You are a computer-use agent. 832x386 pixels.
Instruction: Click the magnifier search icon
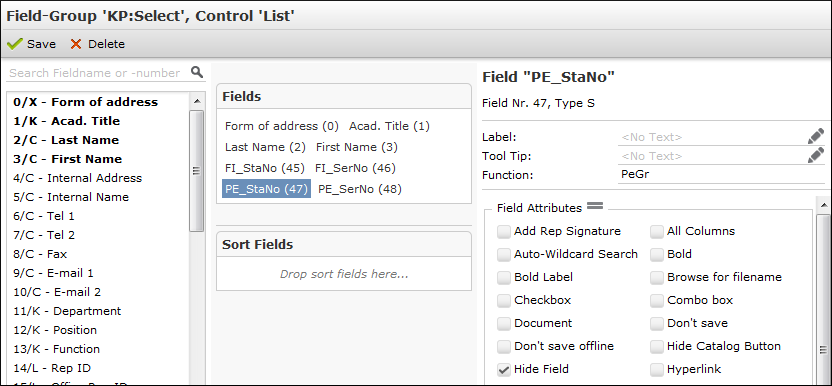pos(197,72)
